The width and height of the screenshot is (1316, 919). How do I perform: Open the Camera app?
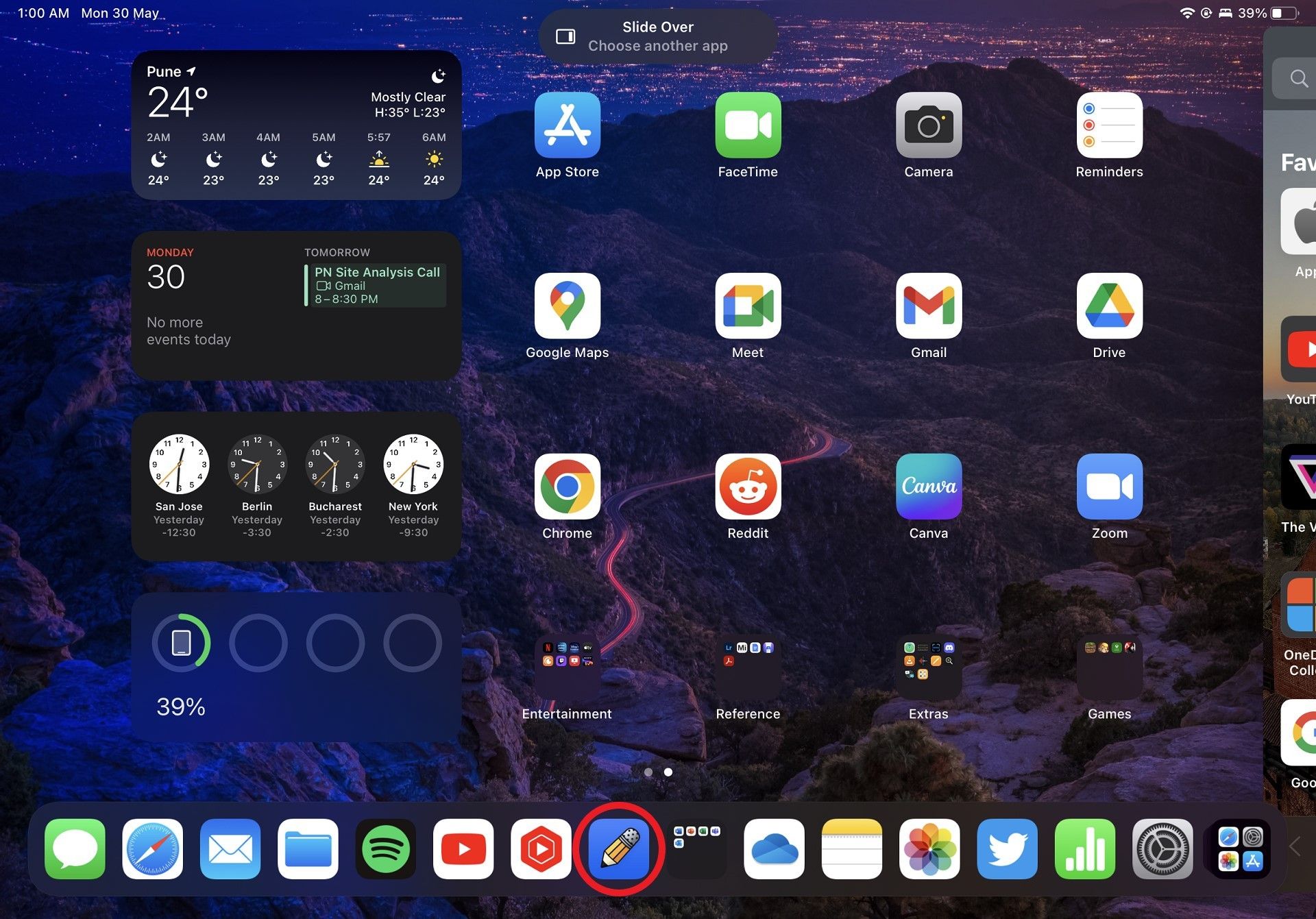(929, 125)
